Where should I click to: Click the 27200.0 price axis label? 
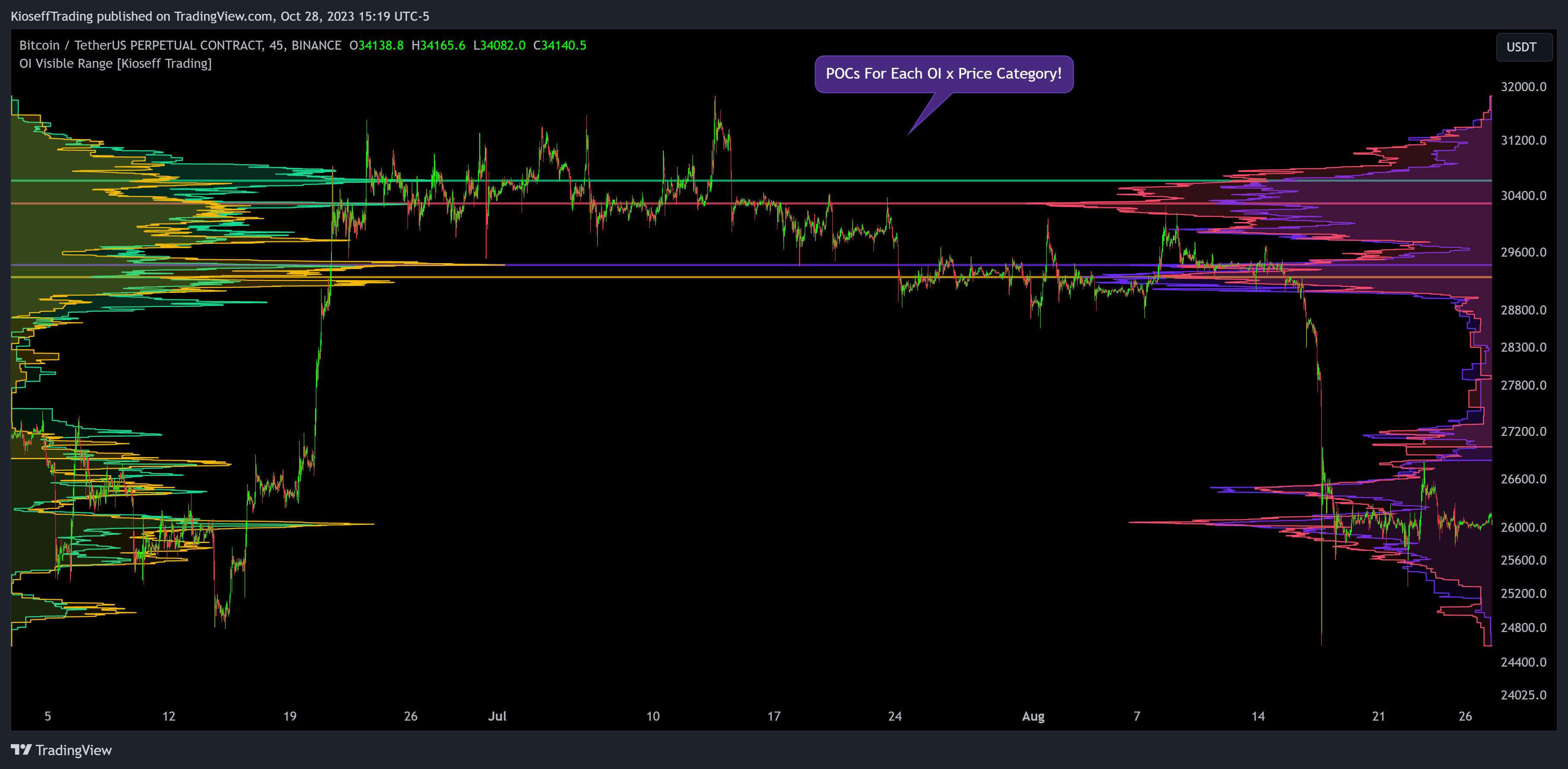(x=1523, y=431)
